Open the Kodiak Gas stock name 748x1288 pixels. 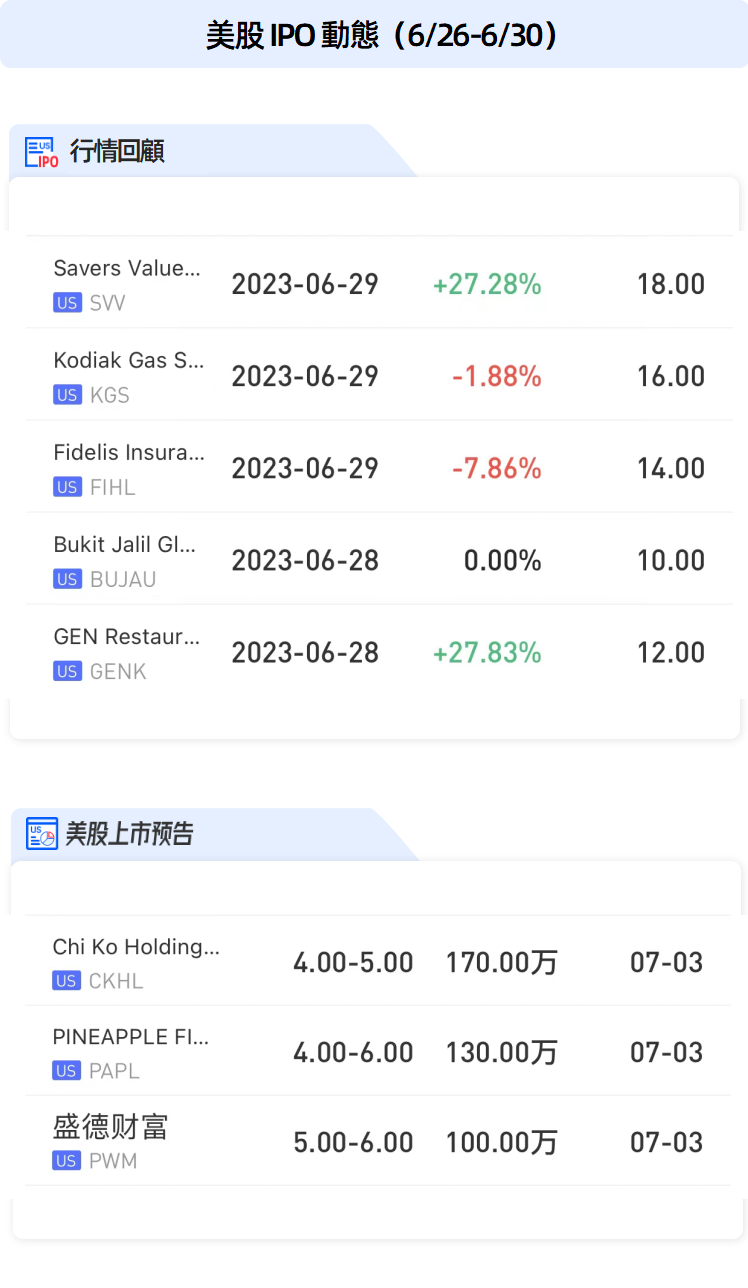coord(128,360)
